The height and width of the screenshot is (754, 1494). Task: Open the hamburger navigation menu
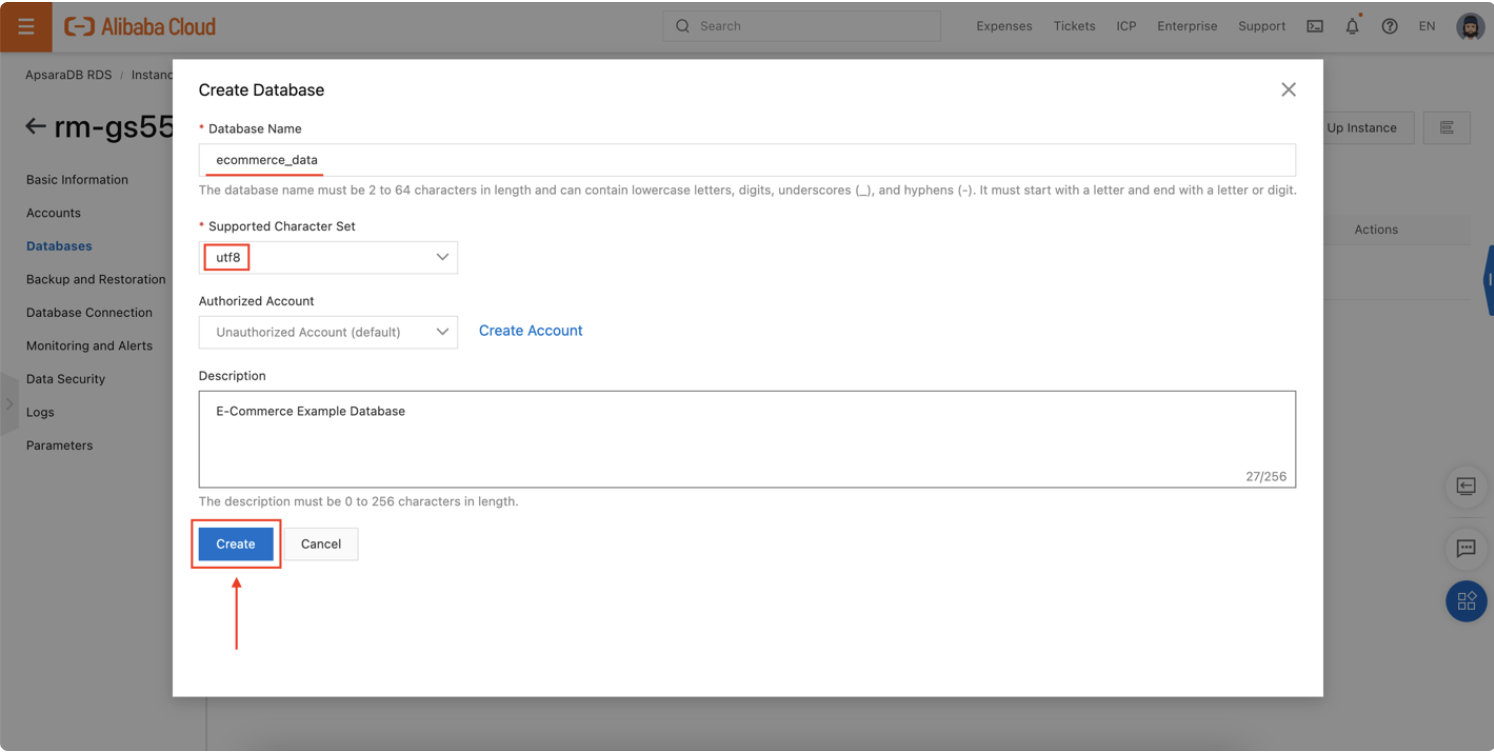[25, 26]
